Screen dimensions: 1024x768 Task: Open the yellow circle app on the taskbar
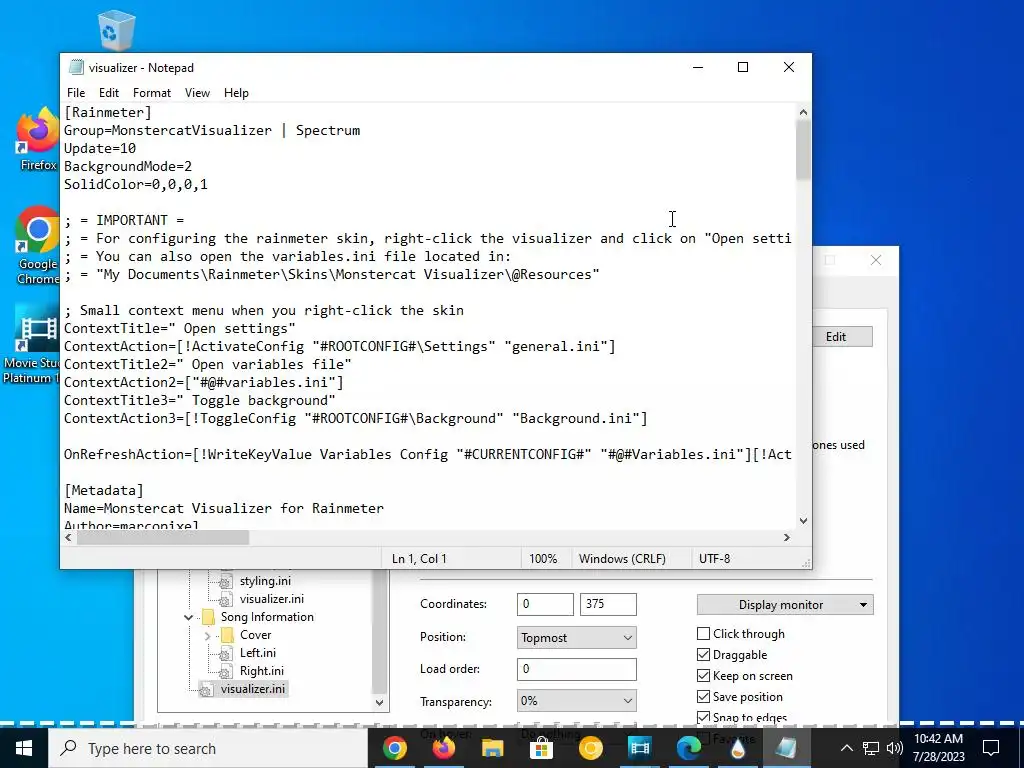[x=590, y=748]
